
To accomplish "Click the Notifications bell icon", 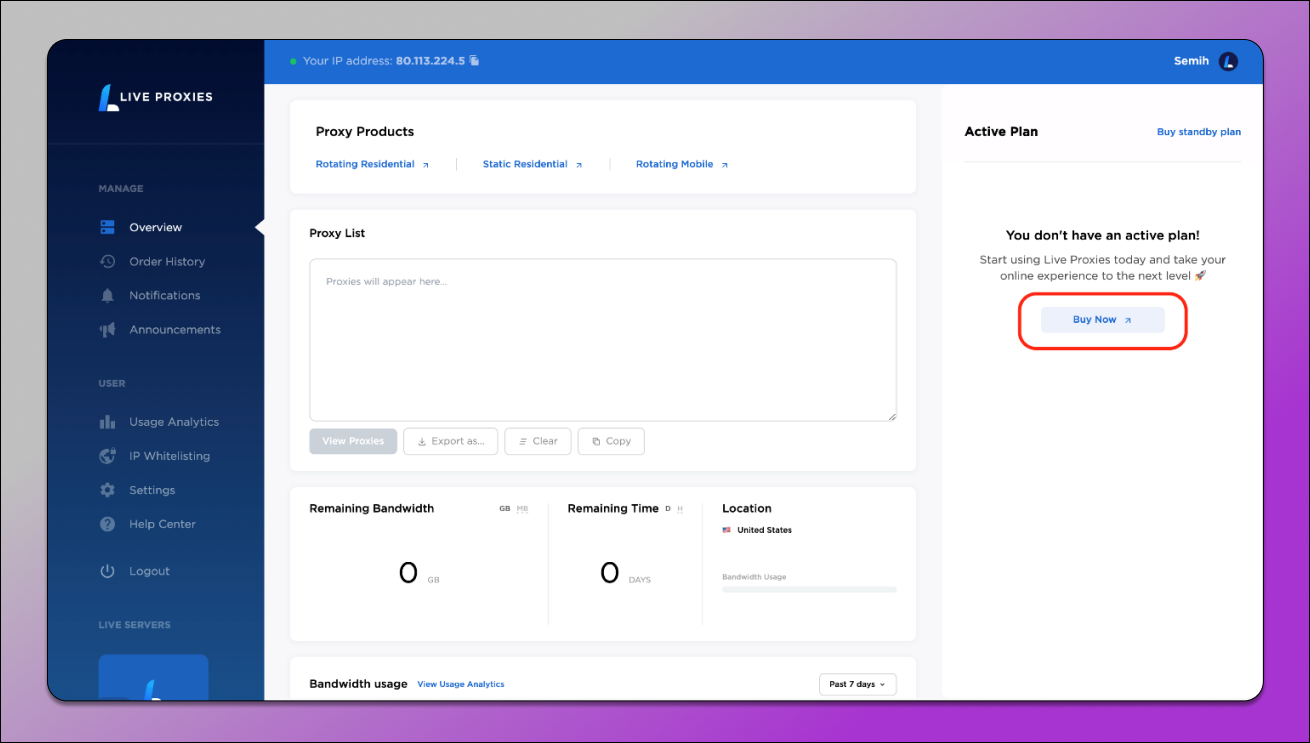I will click(108, 295).
